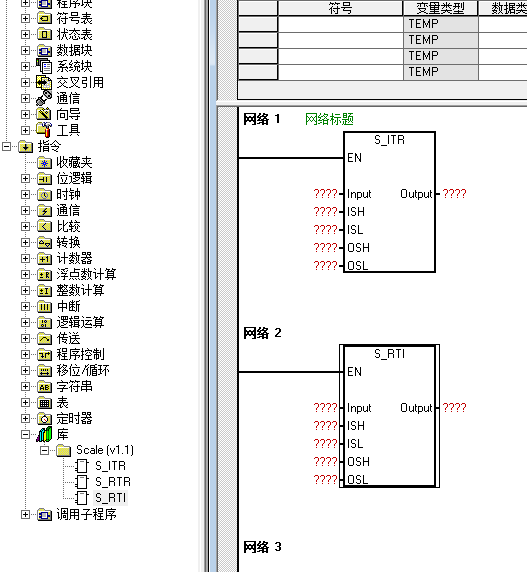Click the 网络标题 network title link

(329, 119)
